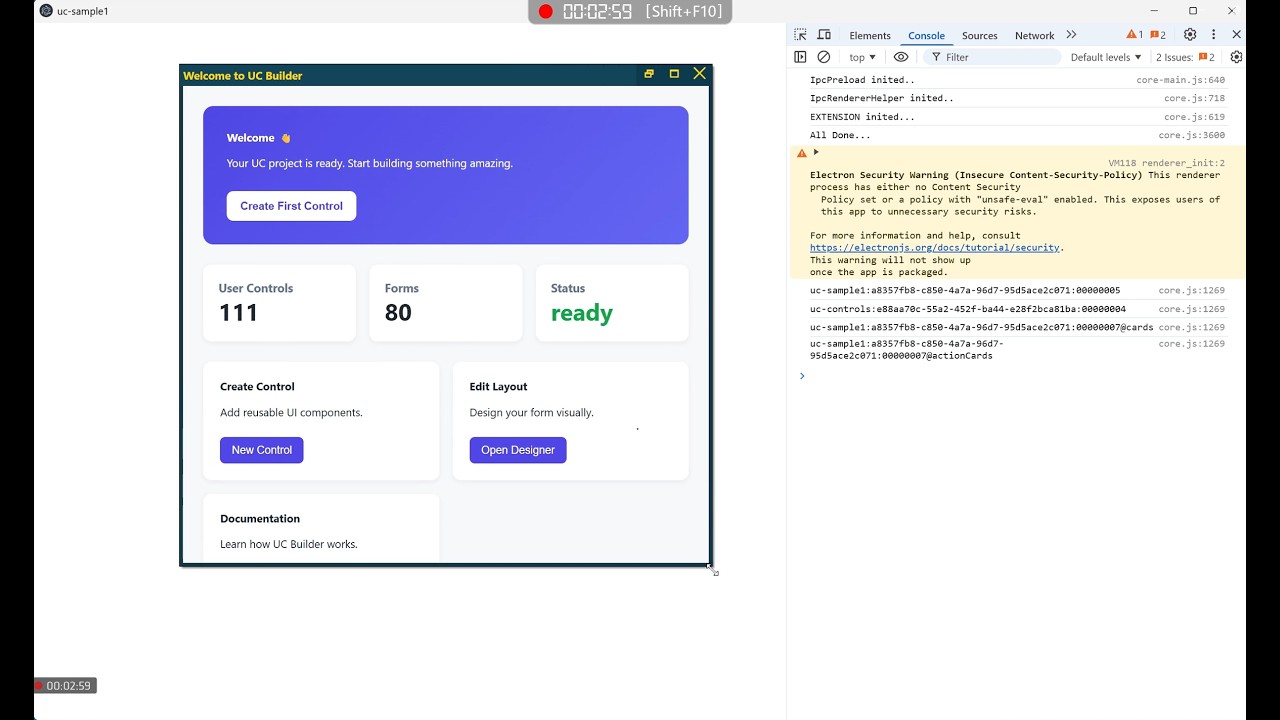
Task: Click the Open Designer button
Action: [x=518, y=450]
